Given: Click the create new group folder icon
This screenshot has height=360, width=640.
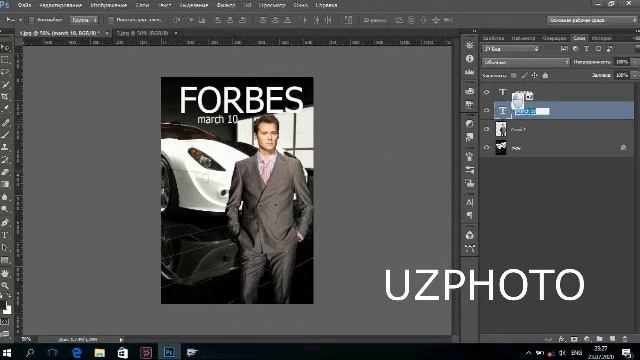Looking at the screenshot, I should tap(600, 339).
